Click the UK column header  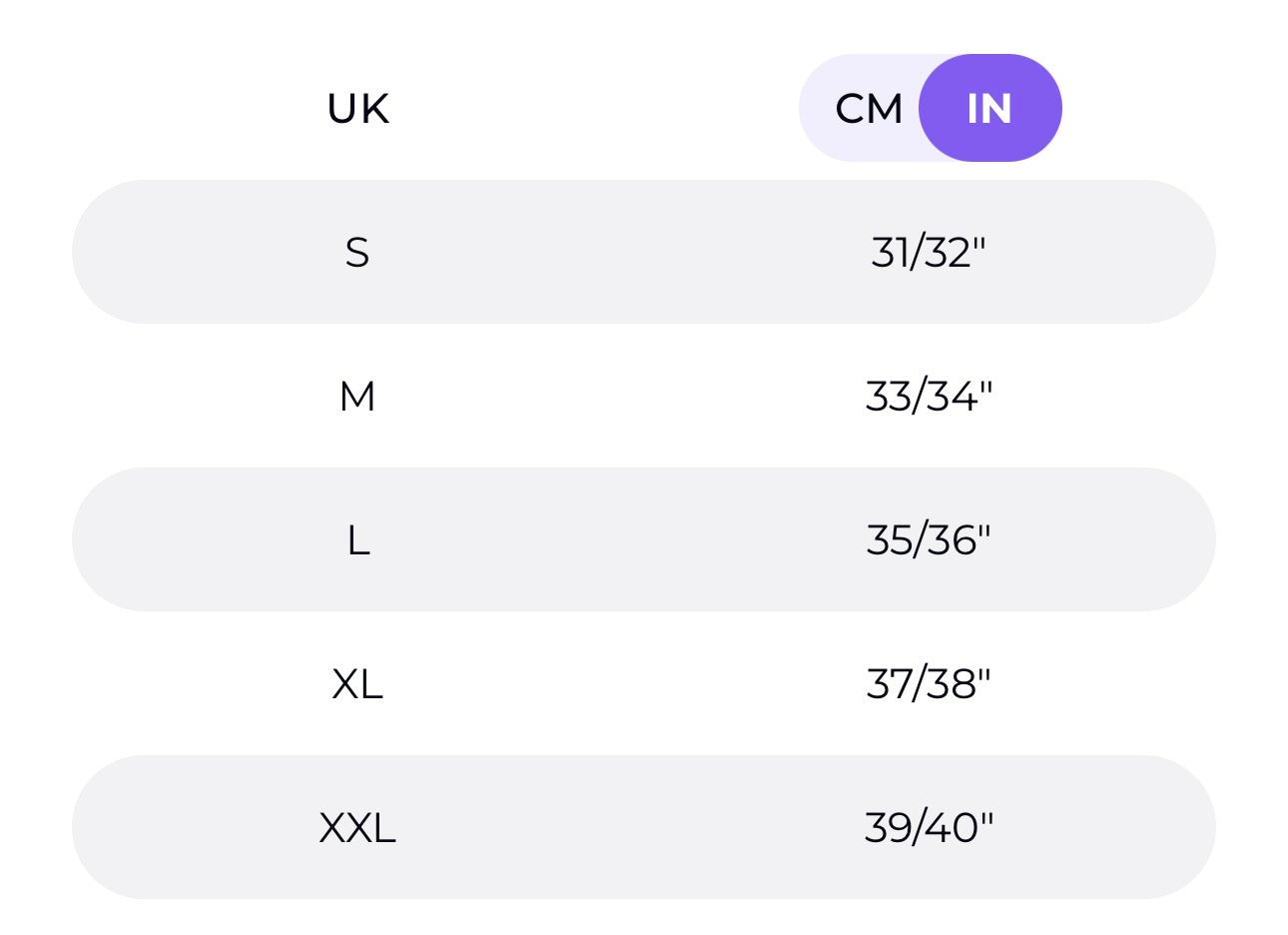357,109
